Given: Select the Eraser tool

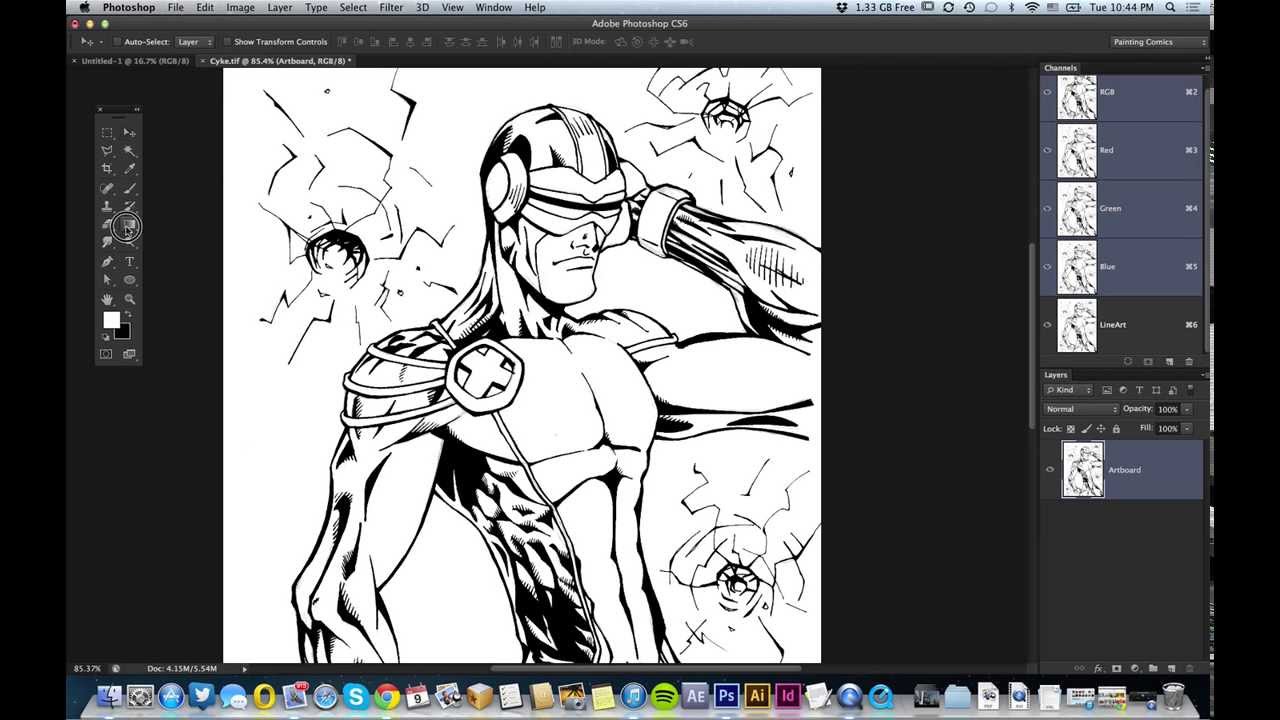Looking at the screenshot, I should click(x=107, y=225).
